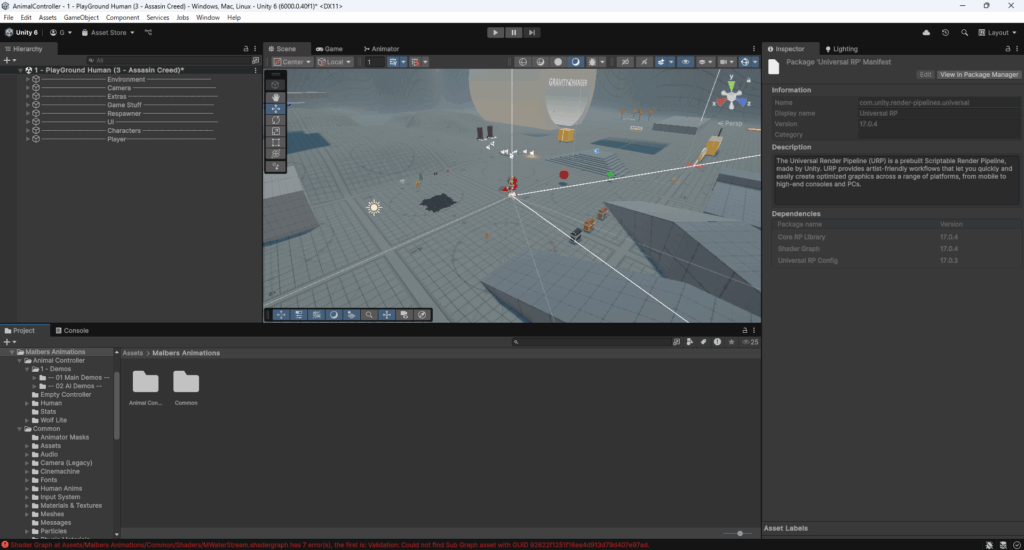Select shaded draw mode button
The height and width of the screenshot is (550, 1024).
pos(575,62)
